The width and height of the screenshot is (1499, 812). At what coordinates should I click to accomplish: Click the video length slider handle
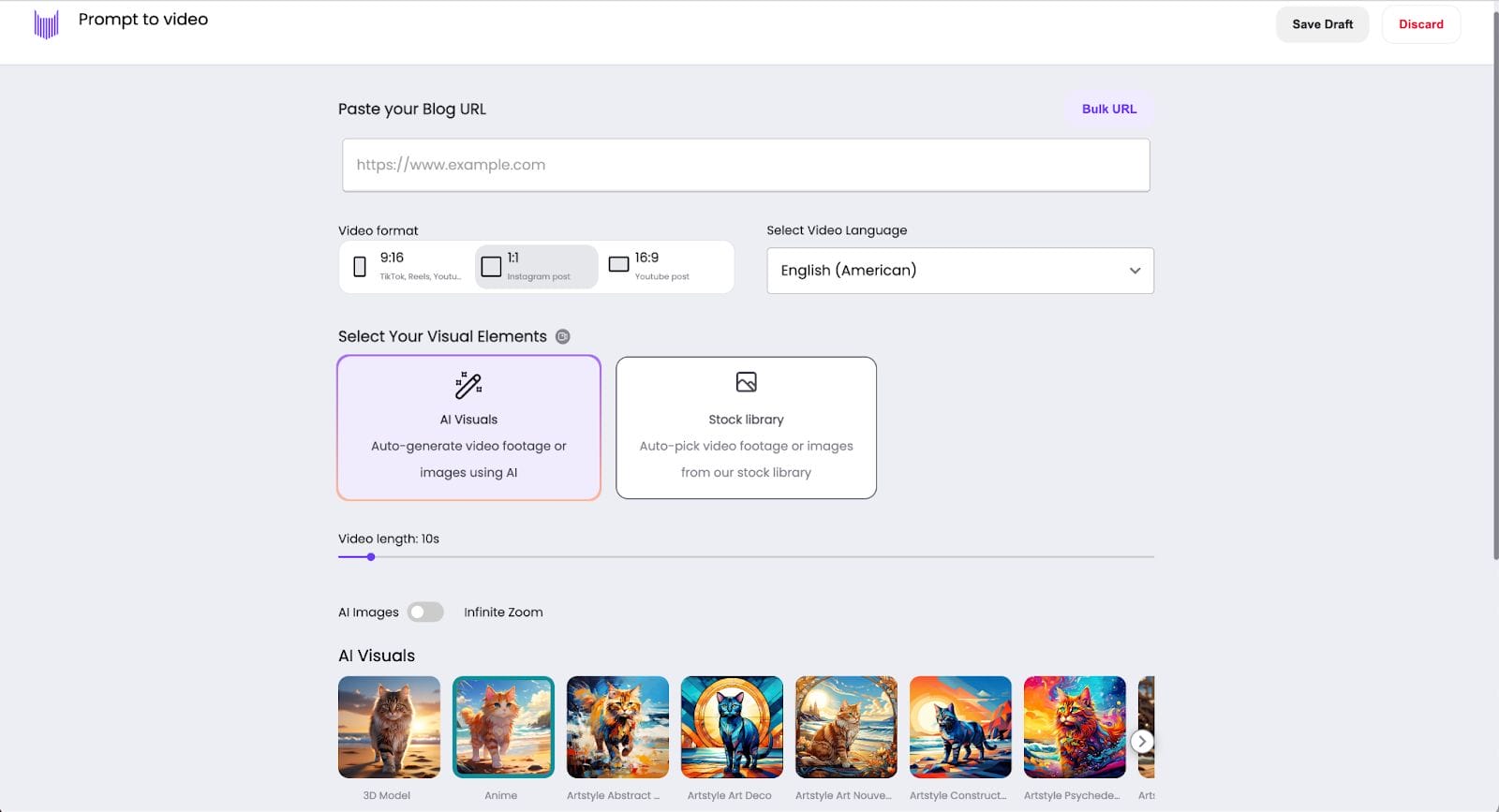[x=371, y=557]
